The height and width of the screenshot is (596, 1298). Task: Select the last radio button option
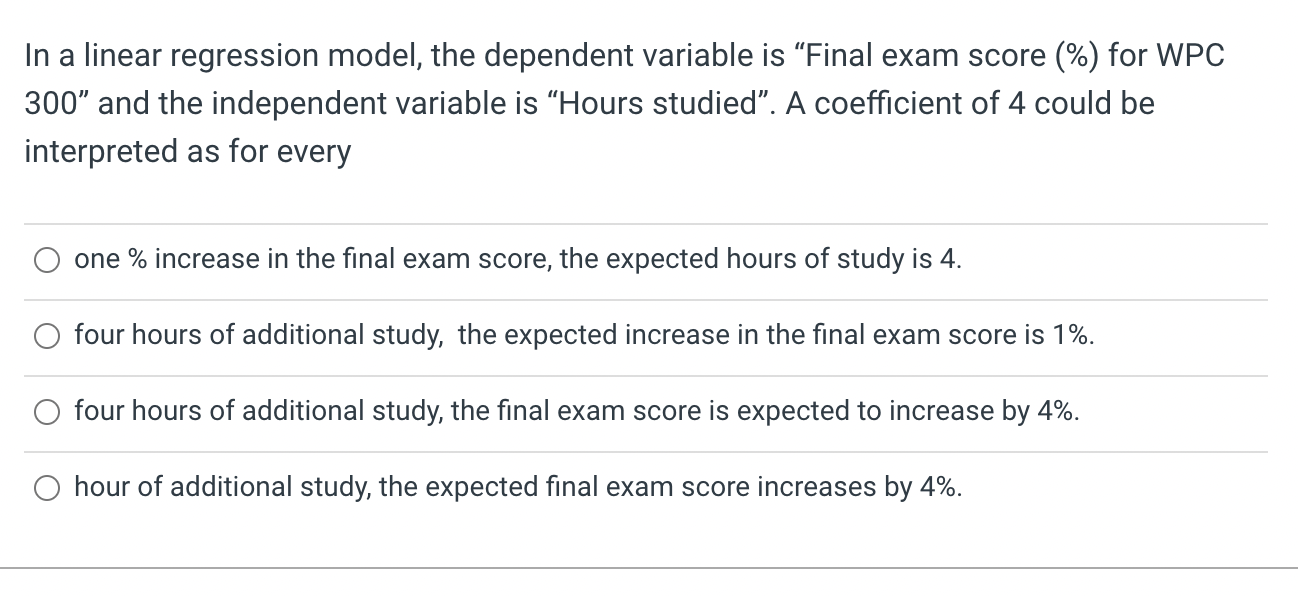pos(46,487)
